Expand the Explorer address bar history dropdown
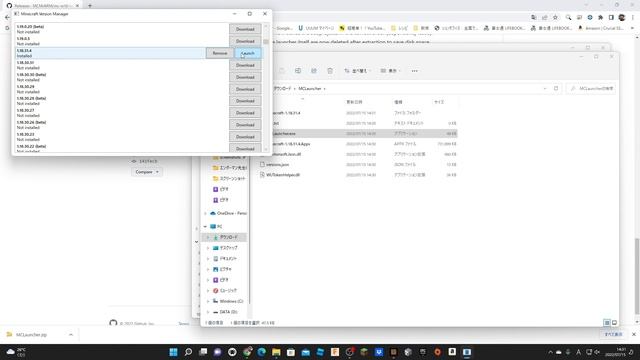The height and width of the screenshot is (360, 640). [x=545, y=89]
